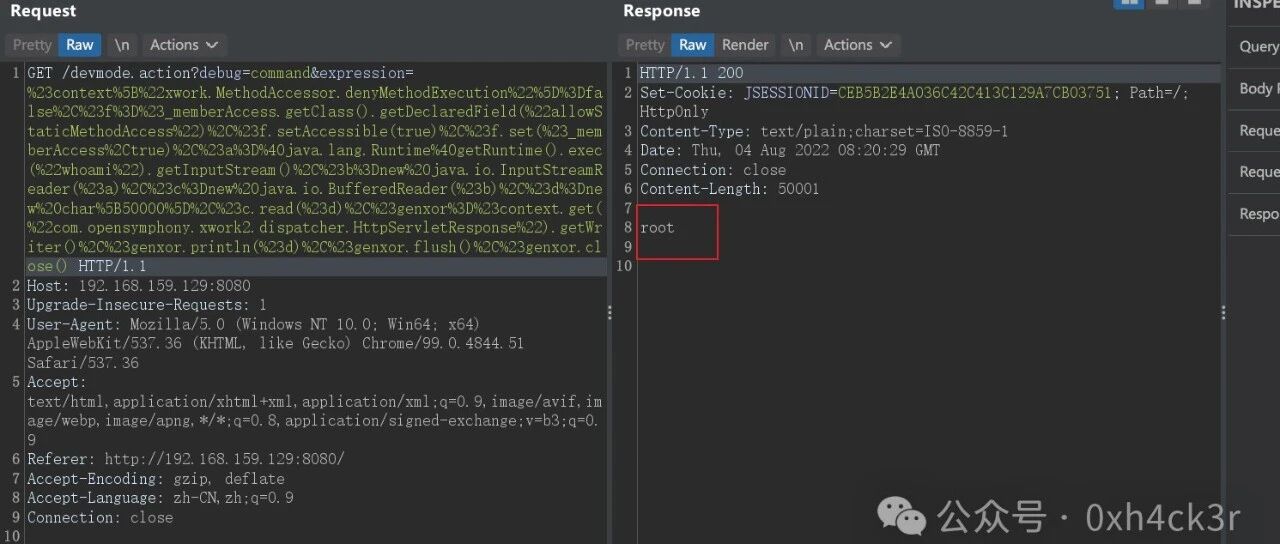The width and height of the screenshot is (1280, 544).
Task: Click the Accept-Encoding: gzip, deflate line
Action: pyautogui.click(x=156, y=479)
